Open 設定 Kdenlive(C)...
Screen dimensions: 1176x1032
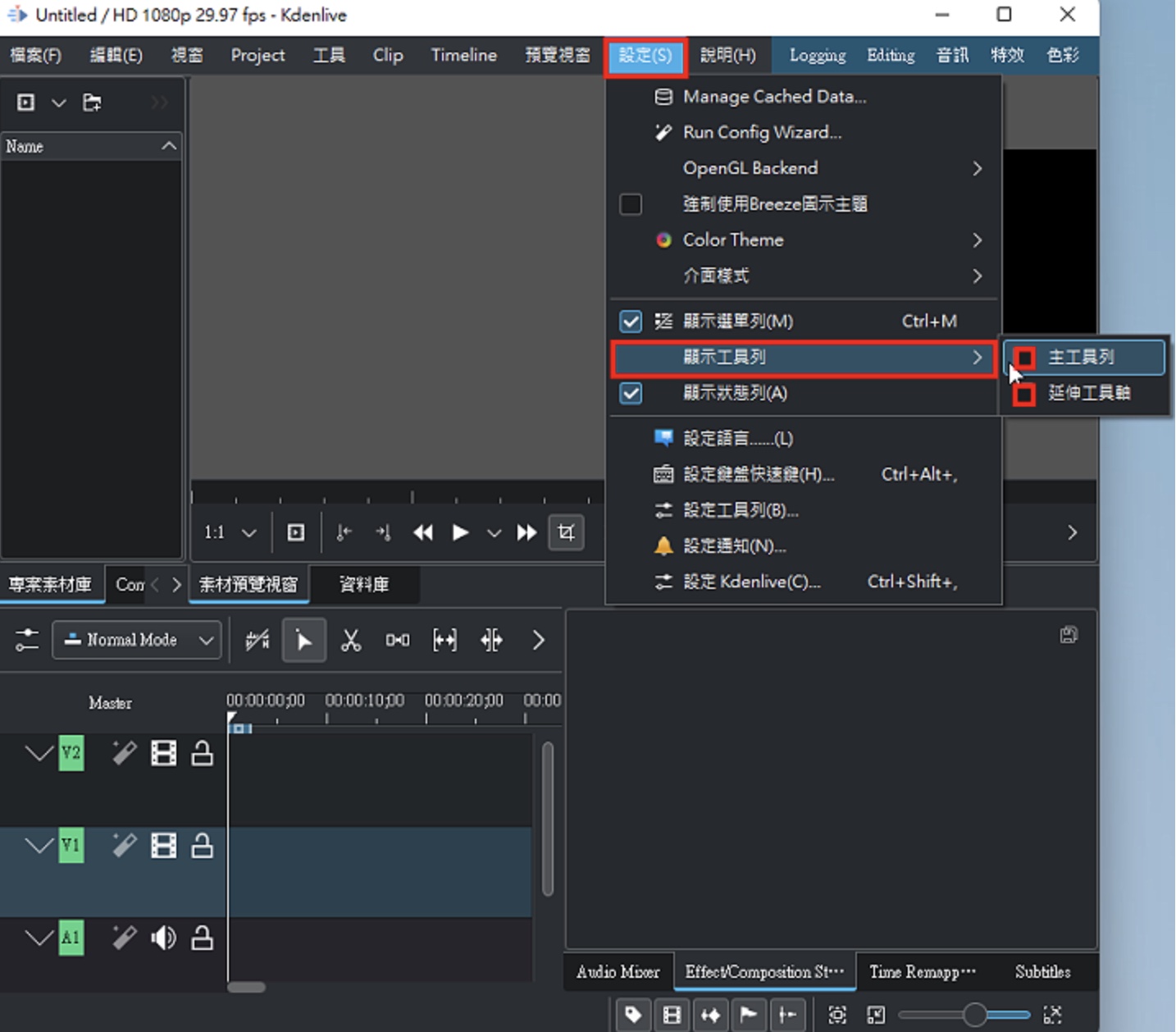click(804, 582)
